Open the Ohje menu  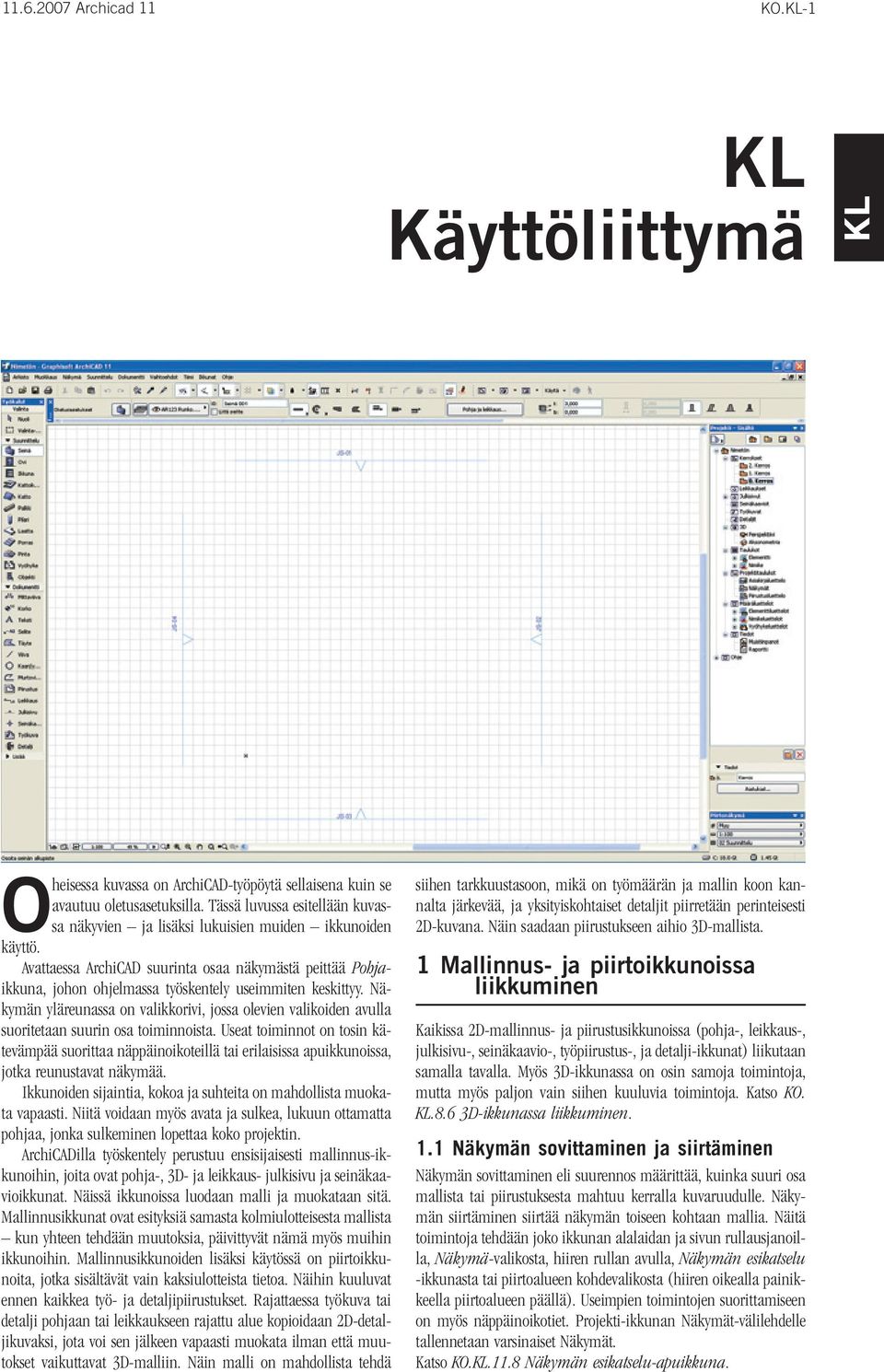[227, 377]
